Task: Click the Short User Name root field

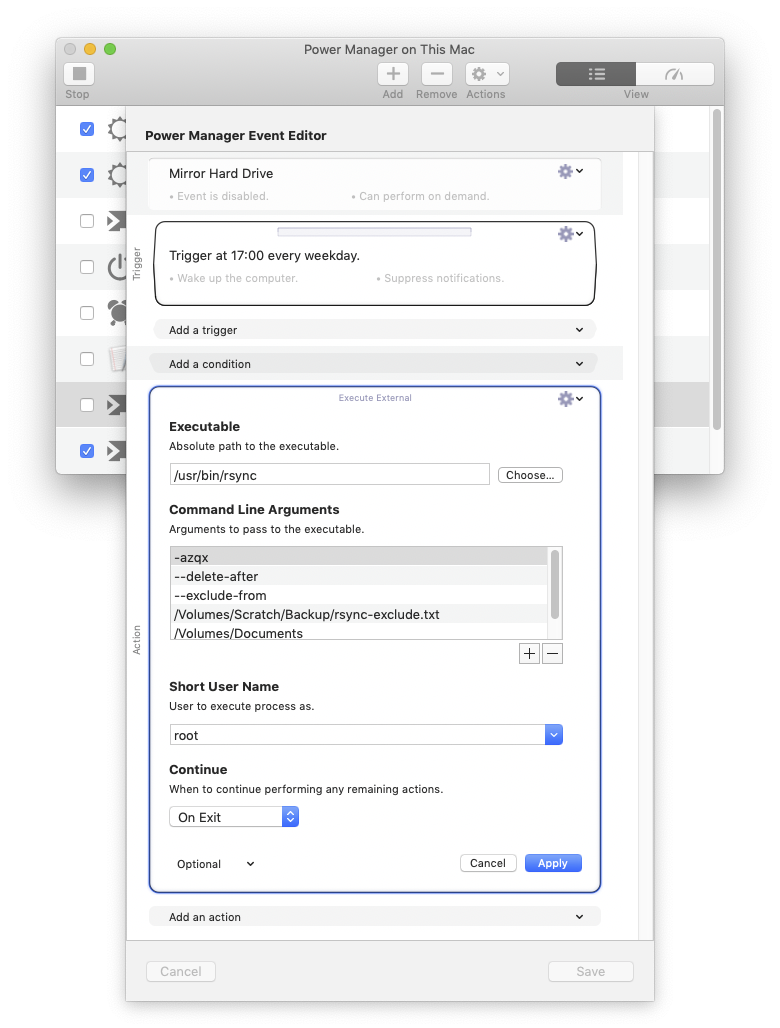Action: coord(357,735)
